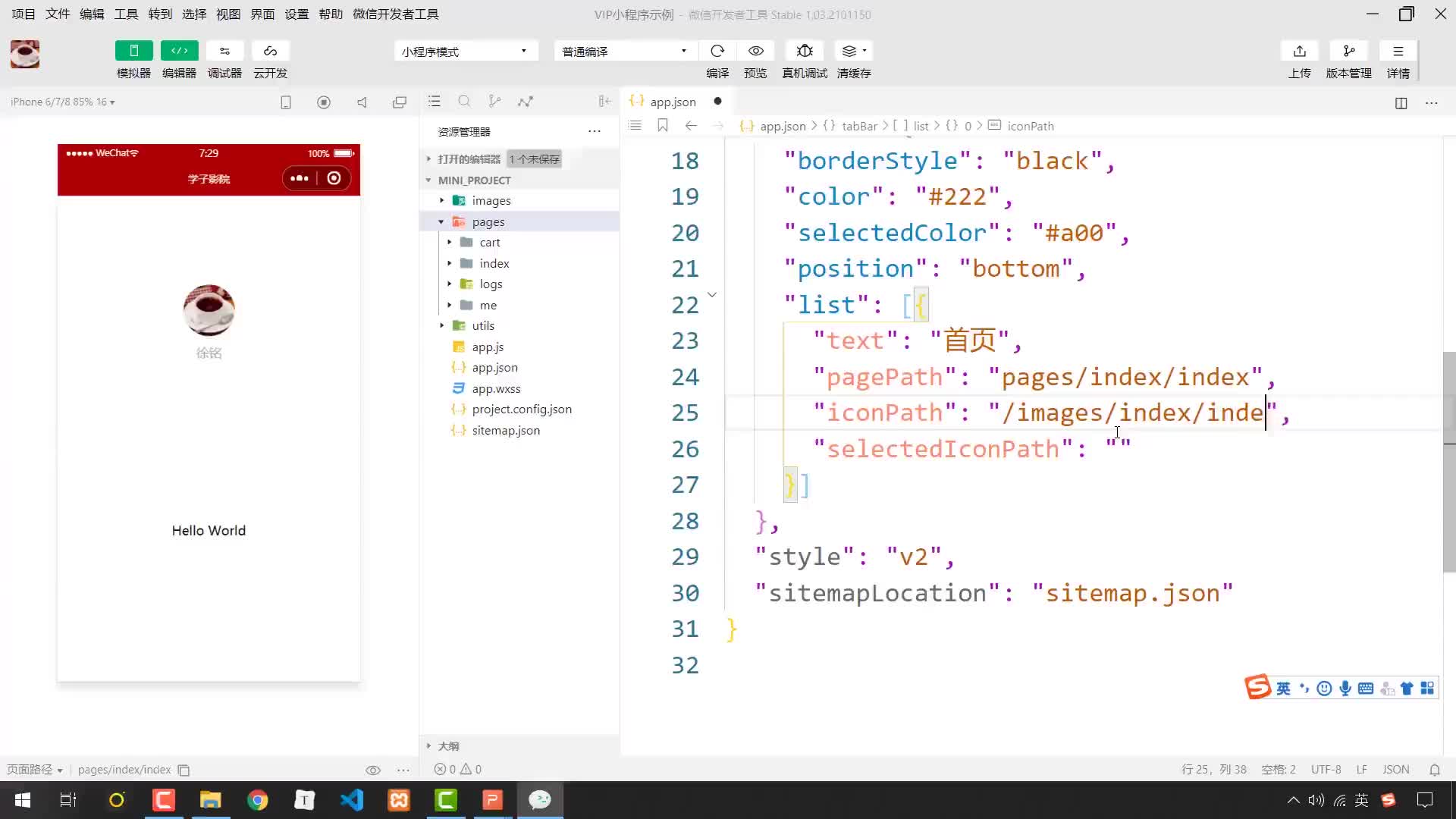Image resolution: width=1456 pixels, height=819 pixels.
Task: Select the code editor toggle icon
Action: coord(179,51)
